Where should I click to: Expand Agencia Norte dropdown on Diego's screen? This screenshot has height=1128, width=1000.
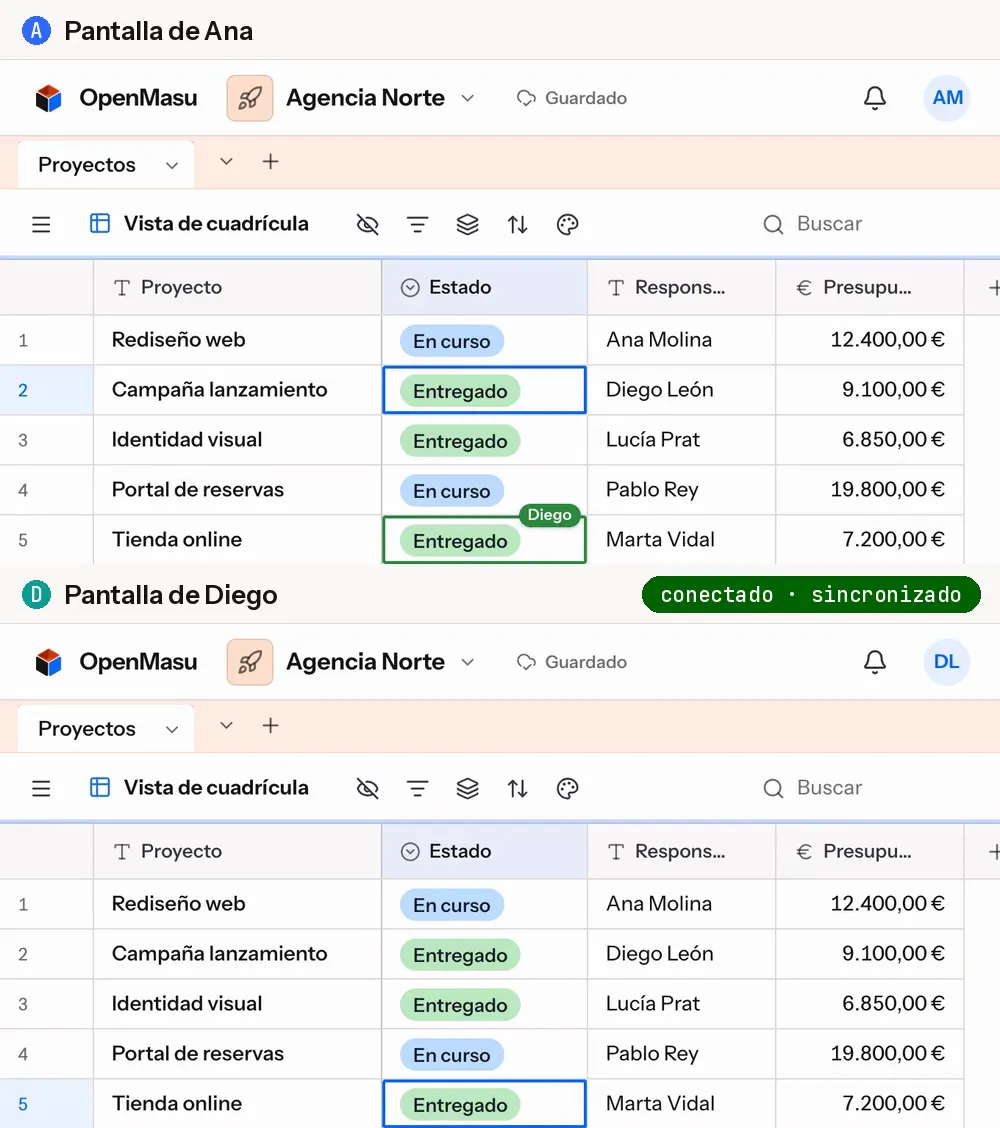468,662
